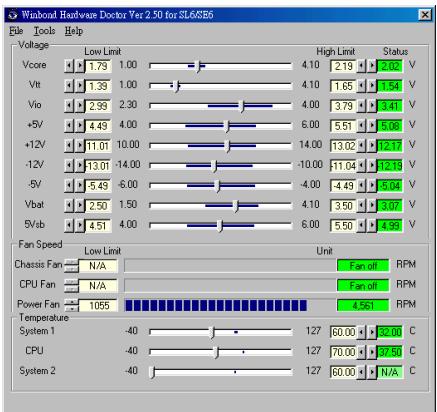The width and height of the screenshot is (437, 412).
Task: Click the Power Fan 4,561 RPM status
Action: coord(363,305)
